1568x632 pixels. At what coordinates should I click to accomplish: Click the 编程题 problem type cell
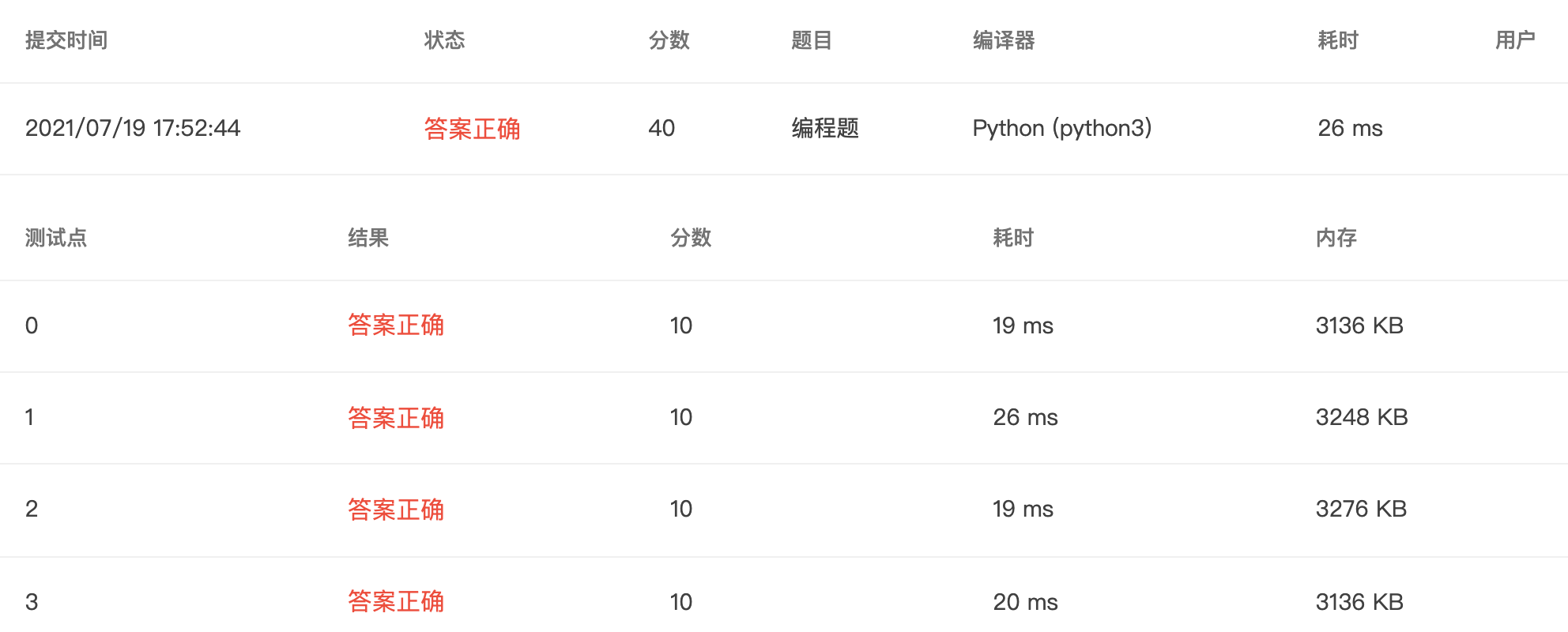point(825,128)
